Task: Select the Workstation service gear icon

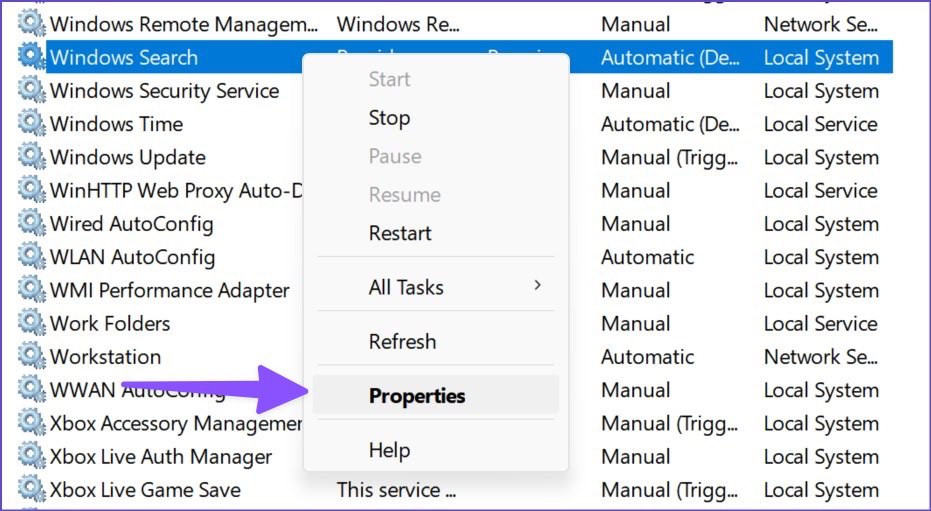Action: (x=31, y=356)
